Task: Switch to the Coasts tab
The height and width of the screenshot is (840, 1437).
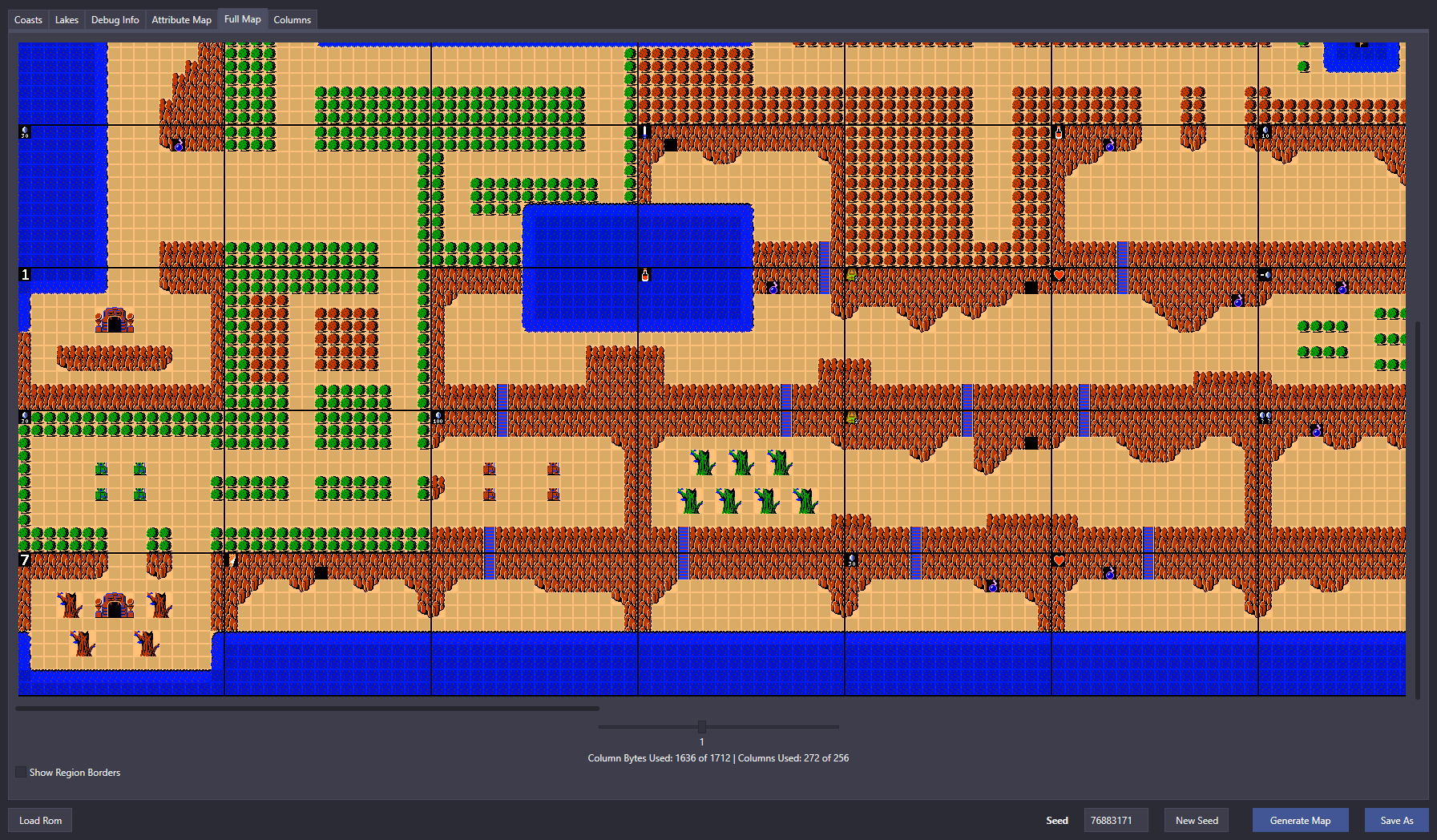Action: click(x=28, y=20)
